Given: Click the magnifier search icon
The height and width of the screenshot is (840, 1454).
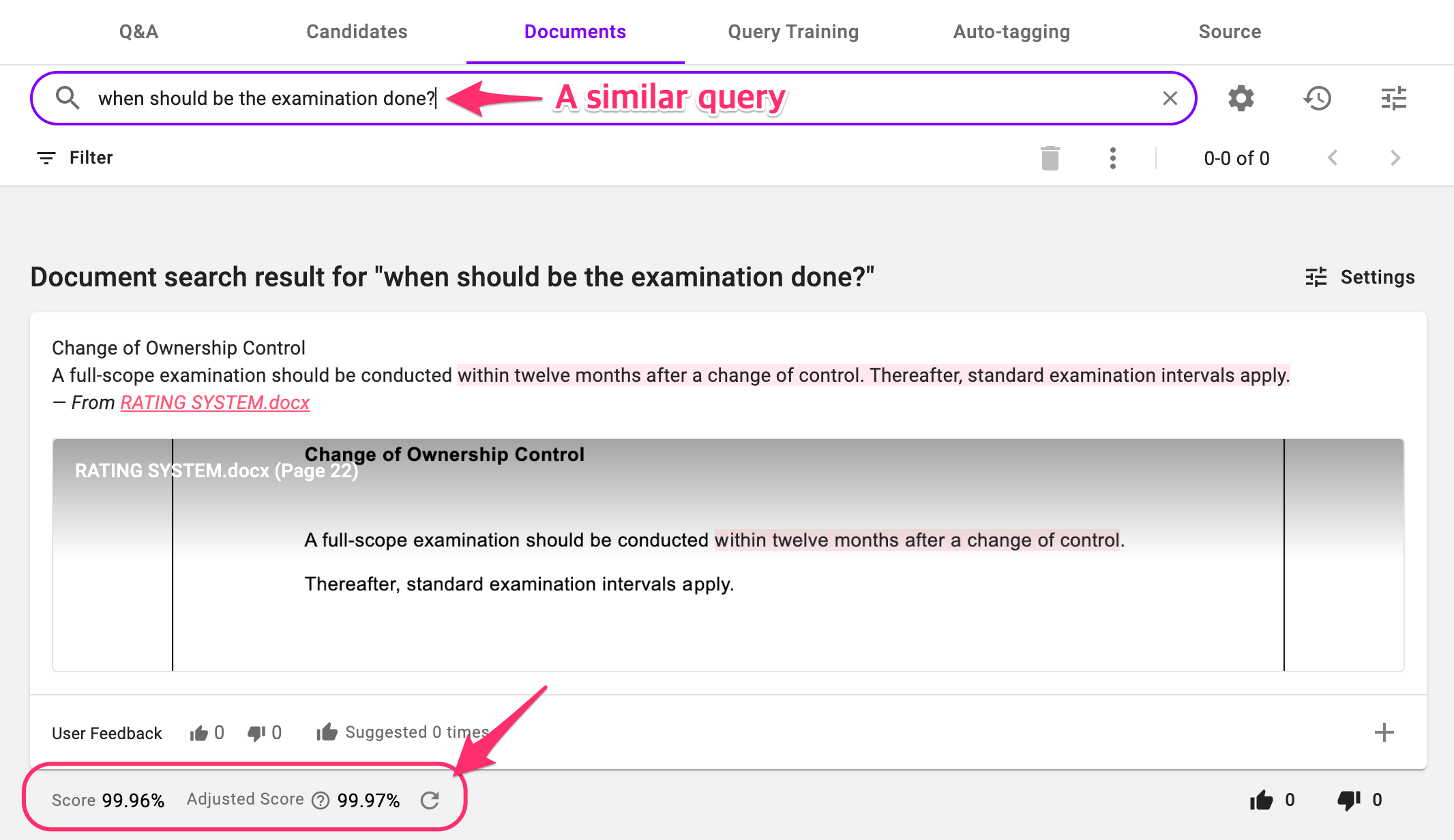Looking at the screenshot, I should (x=67, y=98).
